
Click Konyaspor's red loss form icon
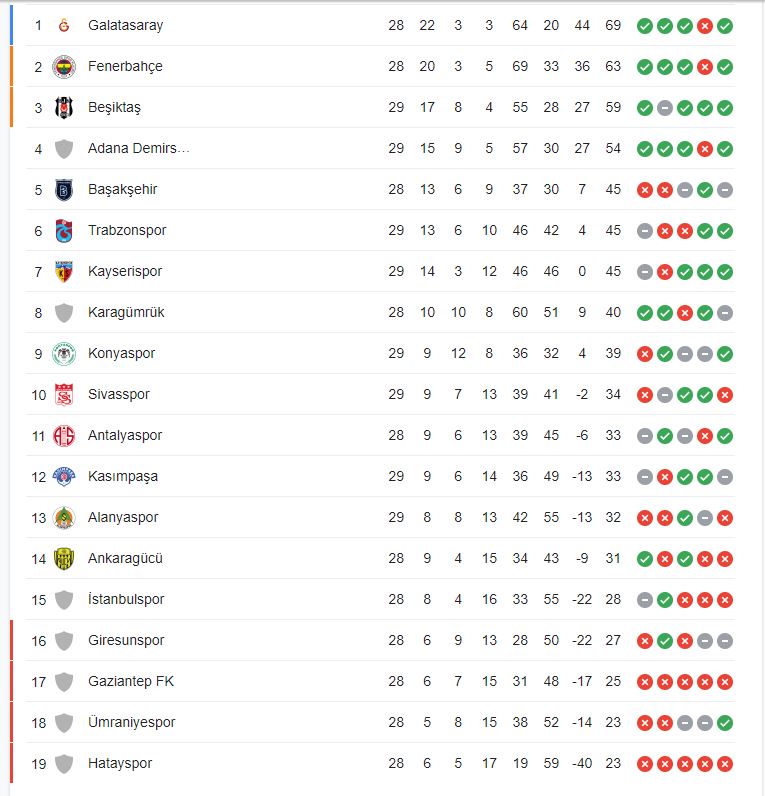(645, 353)
